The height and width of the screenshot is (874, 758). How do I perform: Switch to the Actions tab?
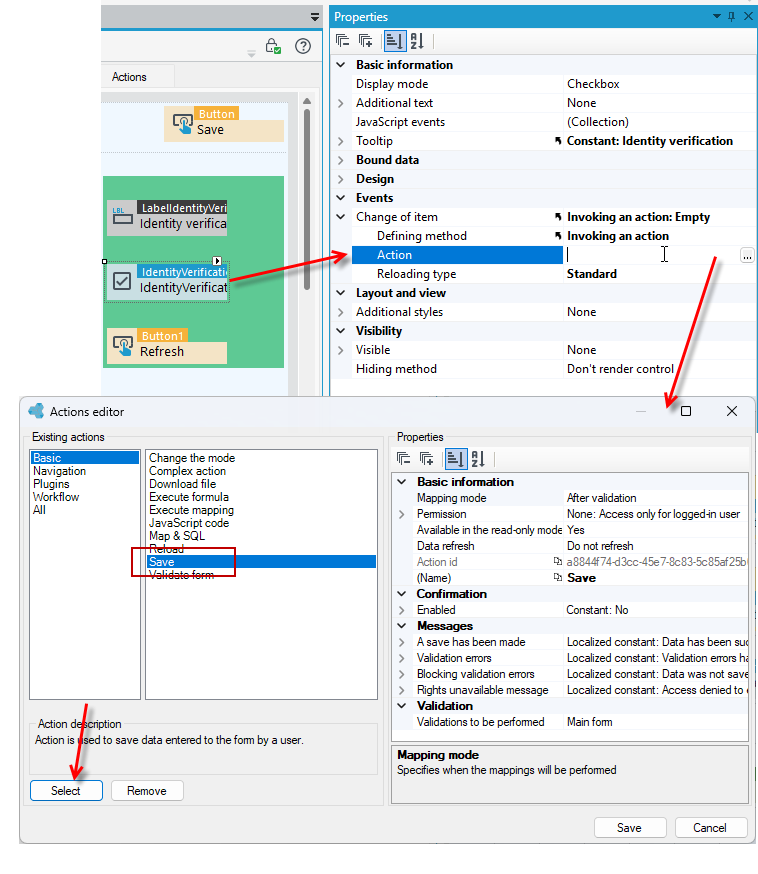(129, 77)
